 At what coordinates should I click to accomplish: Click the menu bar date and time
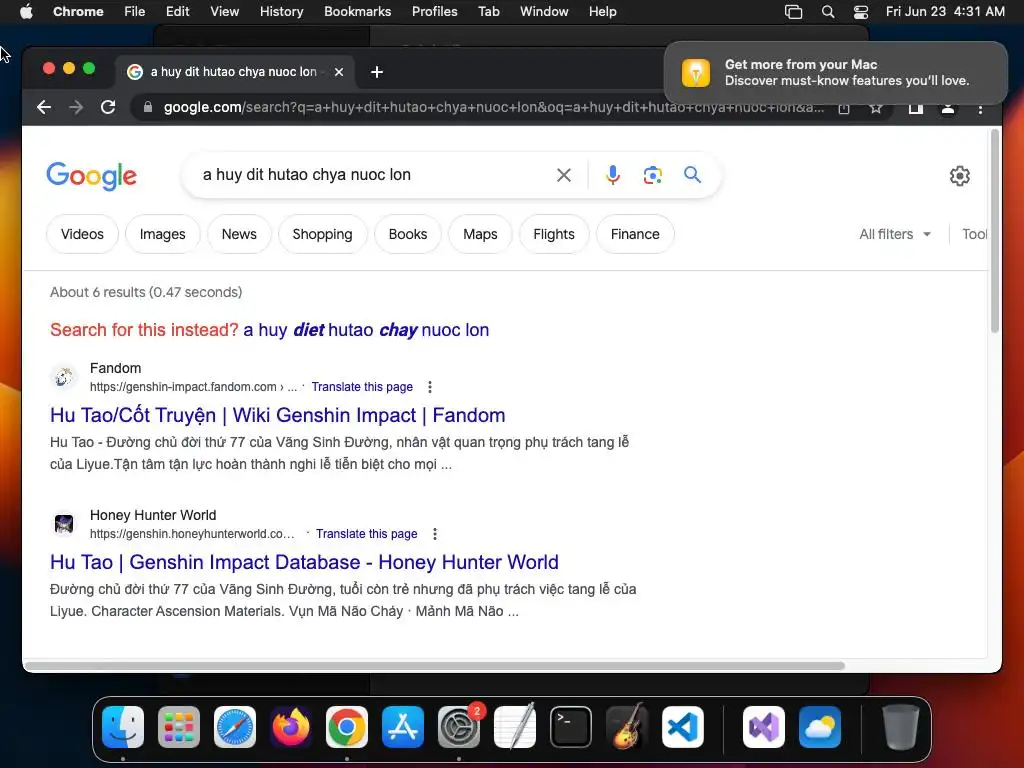945,12
